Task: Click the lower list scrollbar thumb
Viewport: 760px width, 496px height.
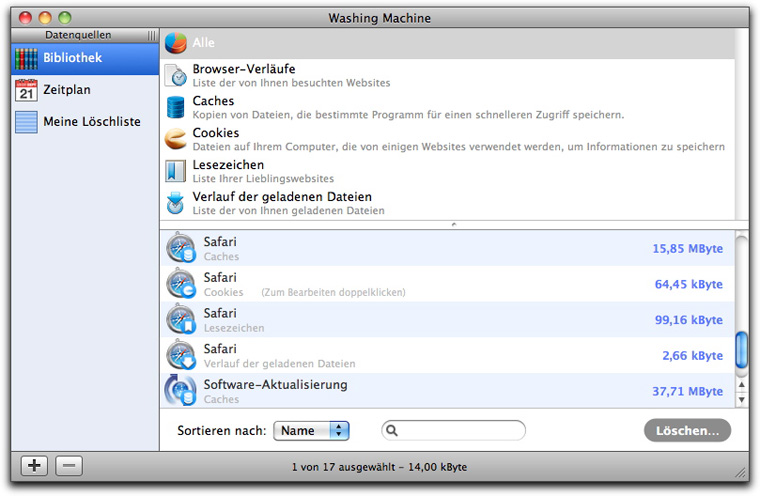Action: [x=742, y=350]
